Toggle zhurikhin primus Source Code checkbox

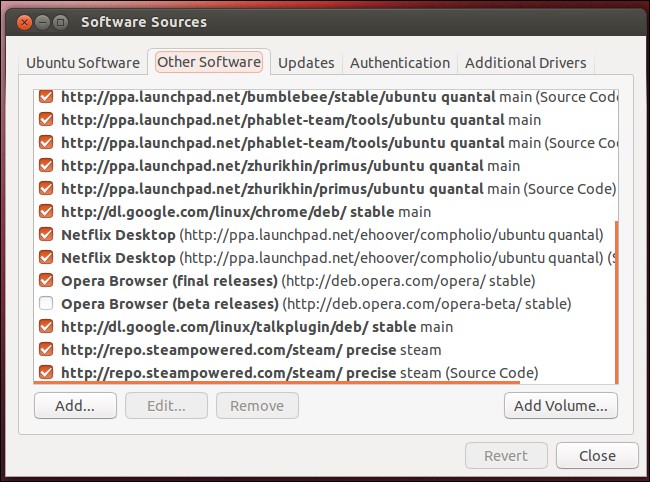point(46,189)
